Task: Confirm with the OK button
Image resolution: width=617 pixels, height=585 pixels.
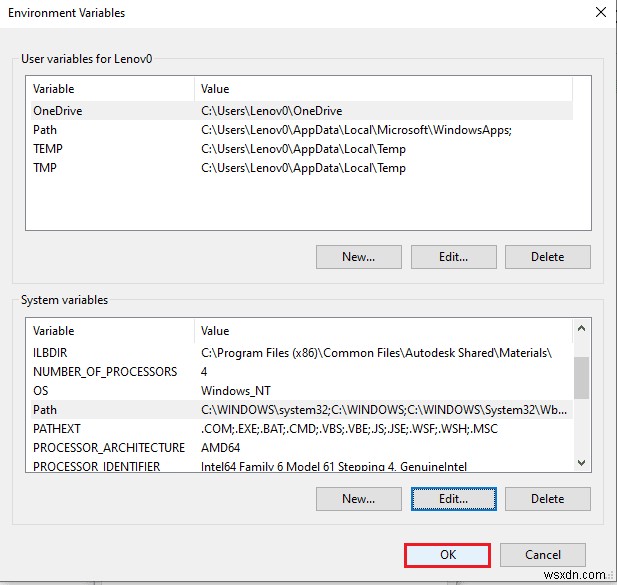Action: pos(447,555)
